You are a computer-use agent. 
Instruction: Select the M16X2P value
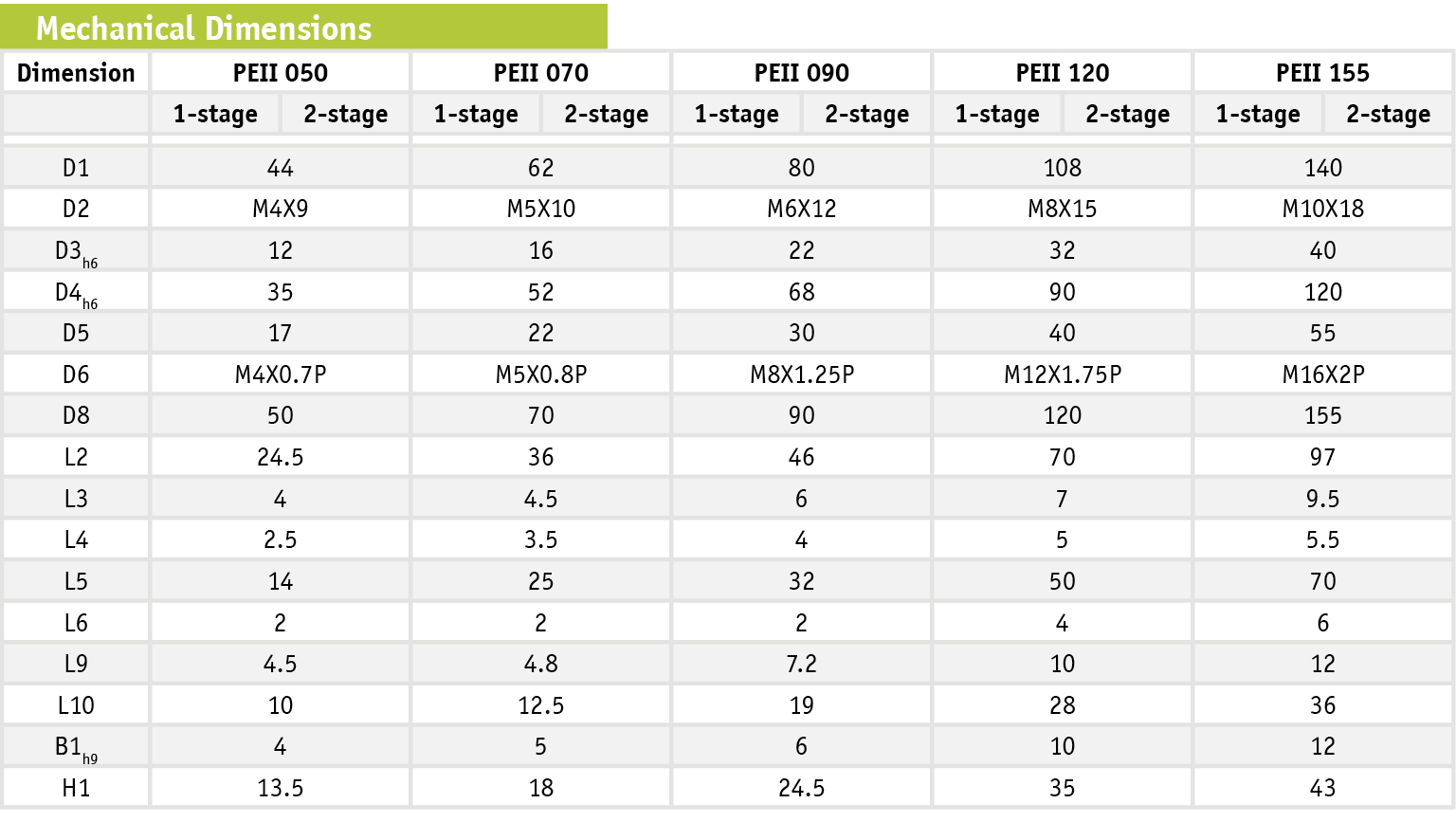click(x=1323, y=374)
